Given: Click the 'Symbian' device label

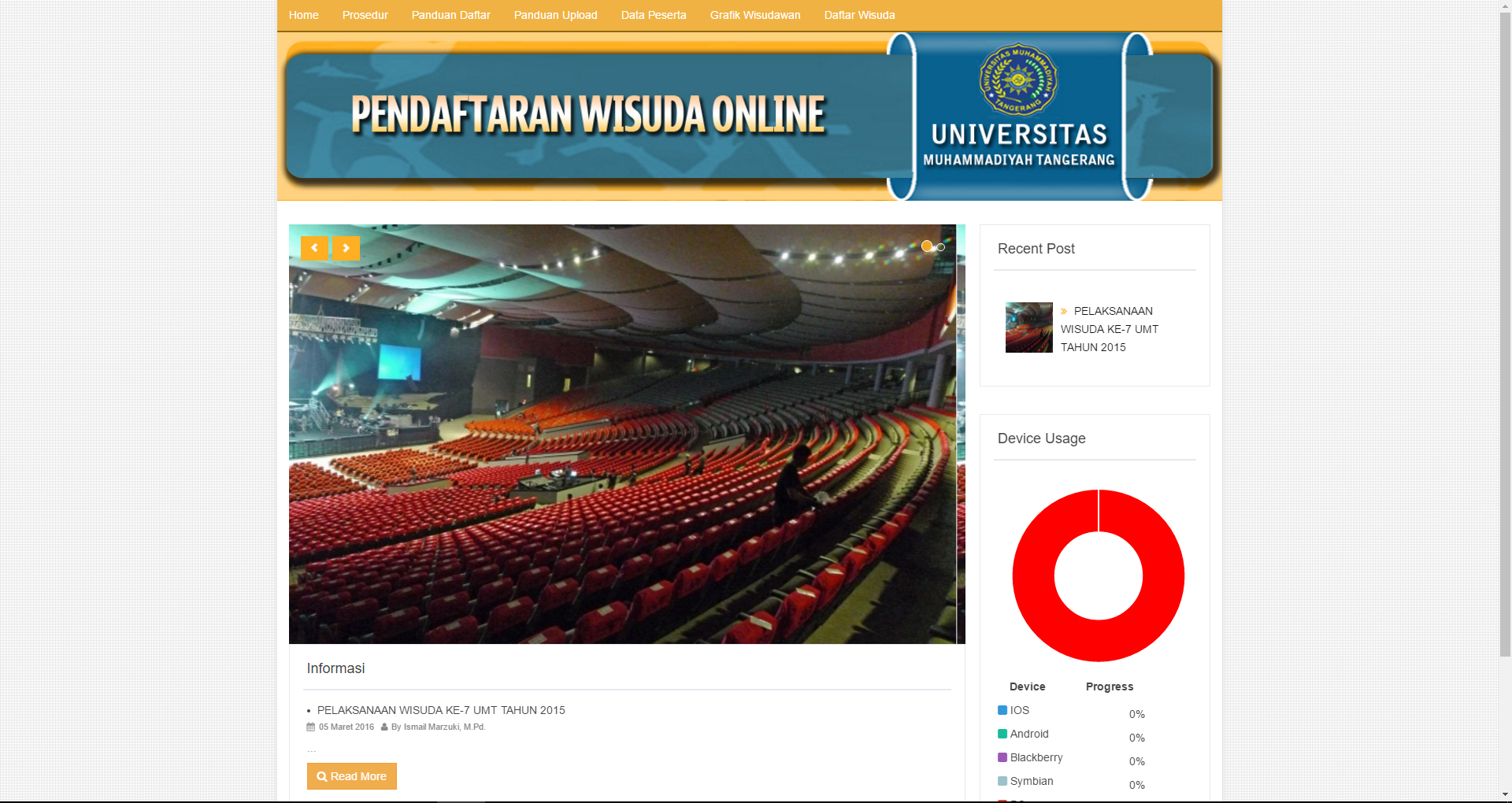Looking at the screenshot, I should click(x=1032, y=781).
